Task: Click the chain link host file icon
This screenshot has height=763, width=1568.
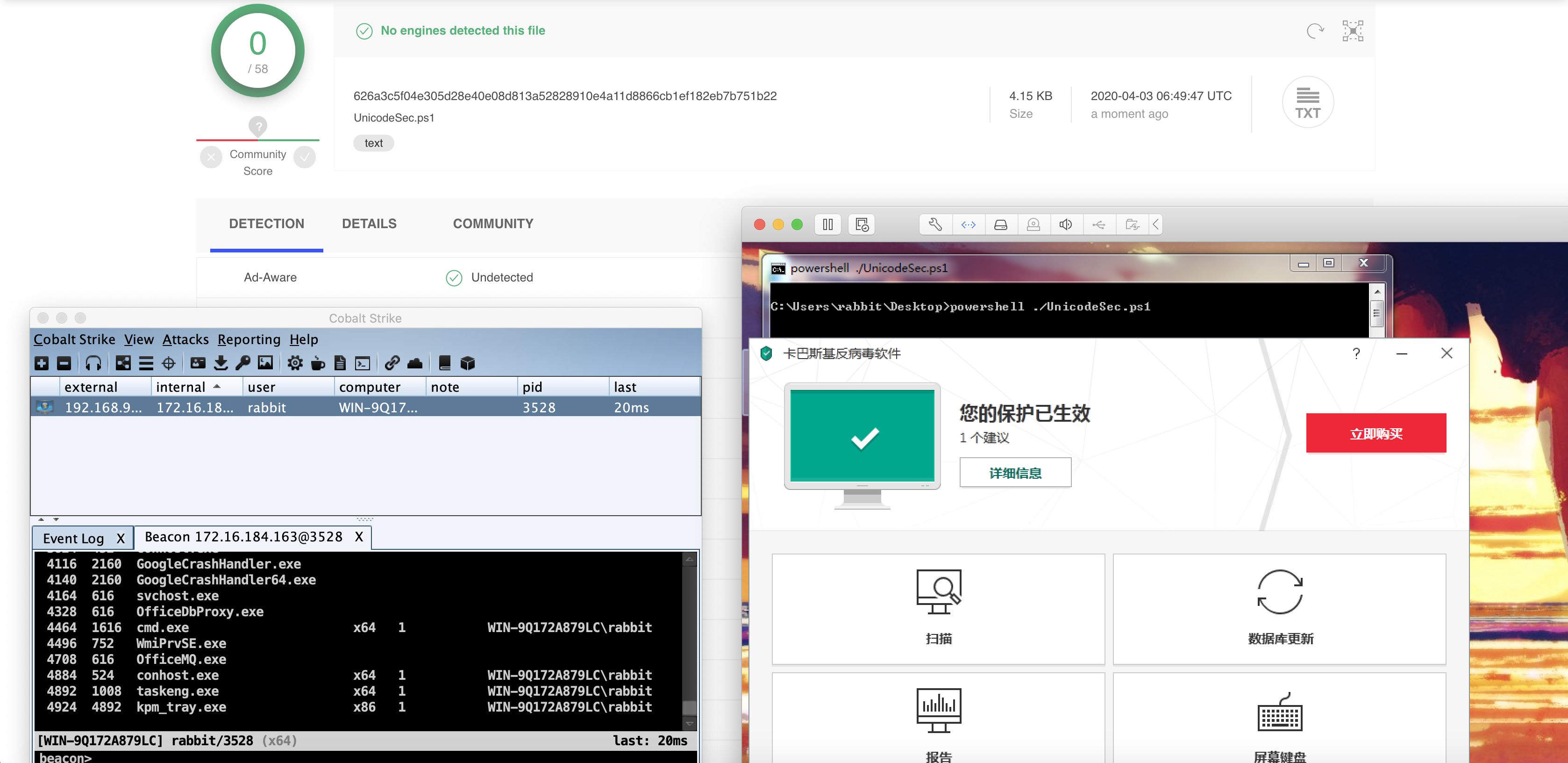Action: [392, 364]
